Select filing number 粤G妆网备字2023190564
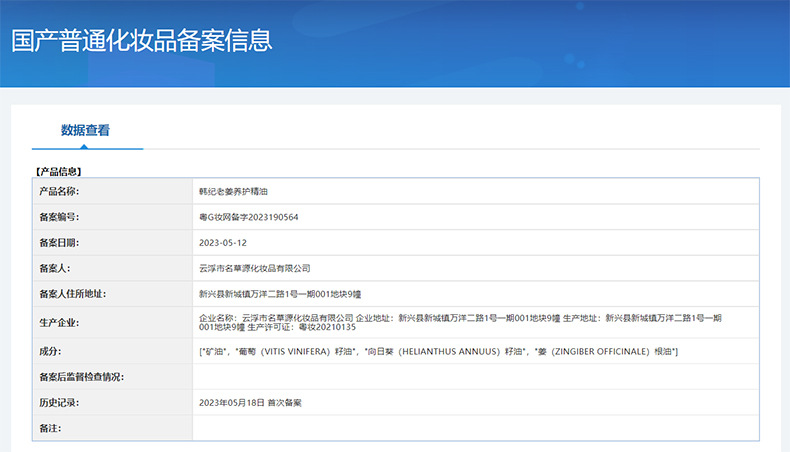This screenshot has width=790, height=452. click(x=248, y=217)
